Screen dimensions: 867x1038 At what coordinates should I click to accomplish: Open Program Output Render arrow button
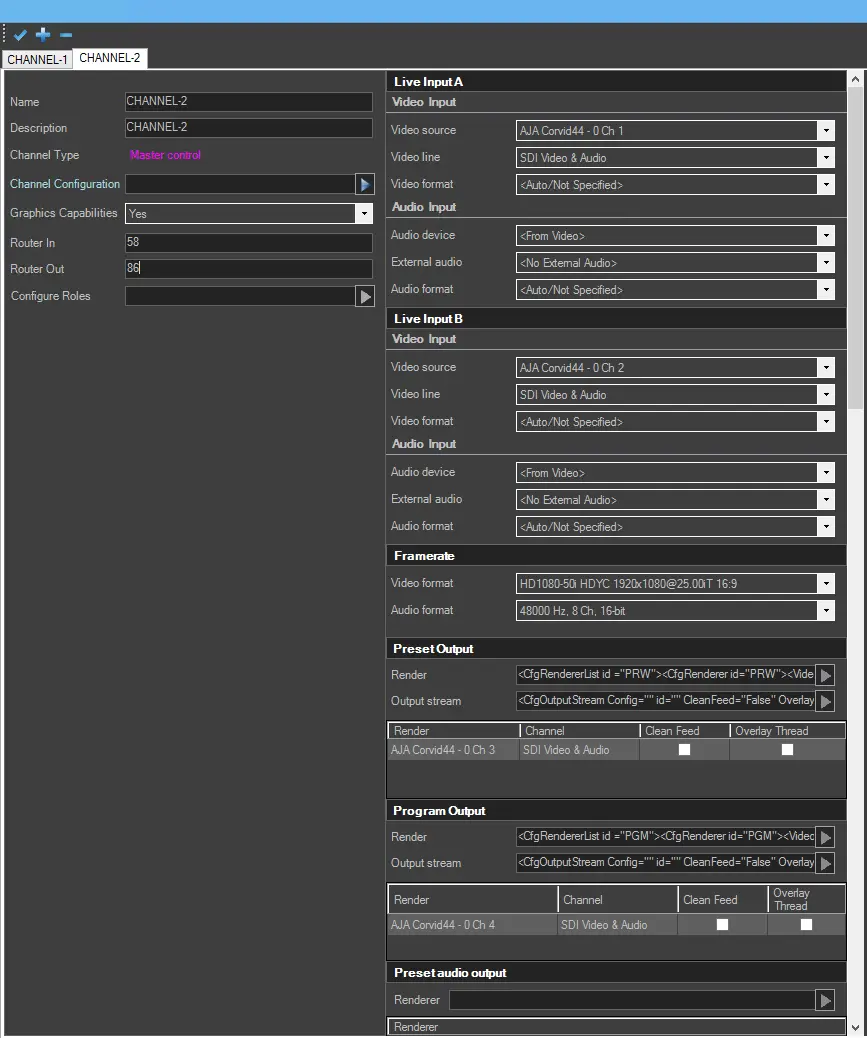826,837
